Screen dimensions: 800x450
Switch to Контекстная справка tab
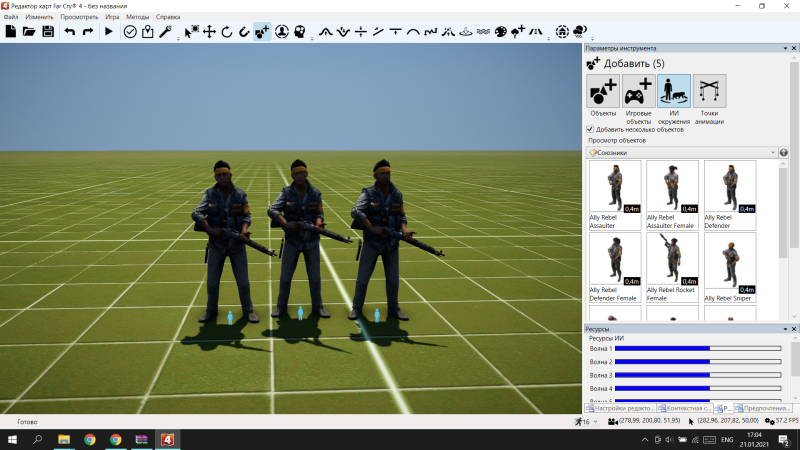click(684, 408)
